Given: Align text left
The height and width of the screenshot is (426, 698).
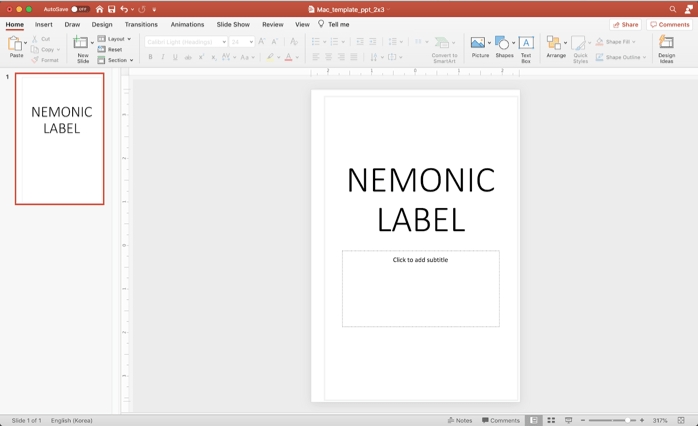Looking at the screenshot, I should tap(316, 57).
